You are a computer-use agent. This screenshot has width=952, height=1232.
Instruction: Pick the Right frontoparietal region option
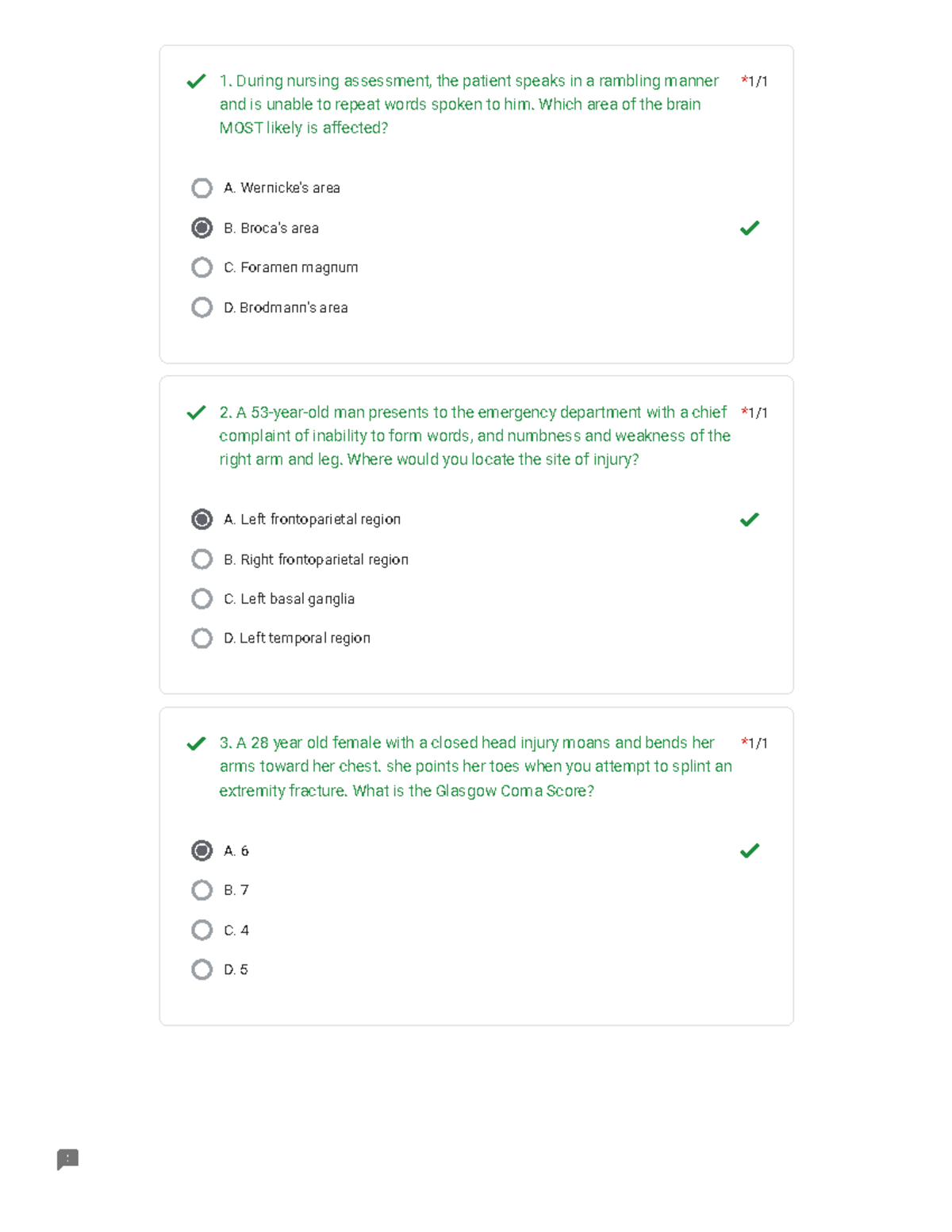(x=202, y=559)
